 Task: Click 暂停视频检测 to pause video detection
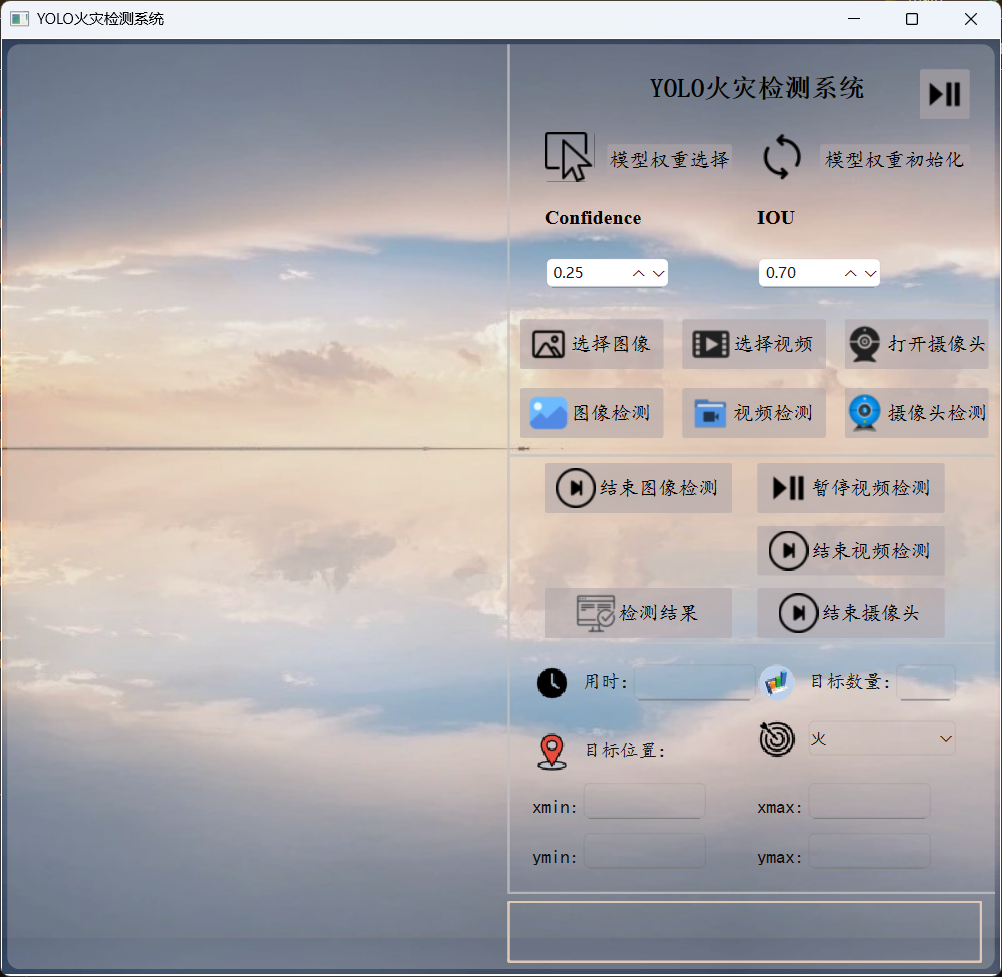pos(851,488)
